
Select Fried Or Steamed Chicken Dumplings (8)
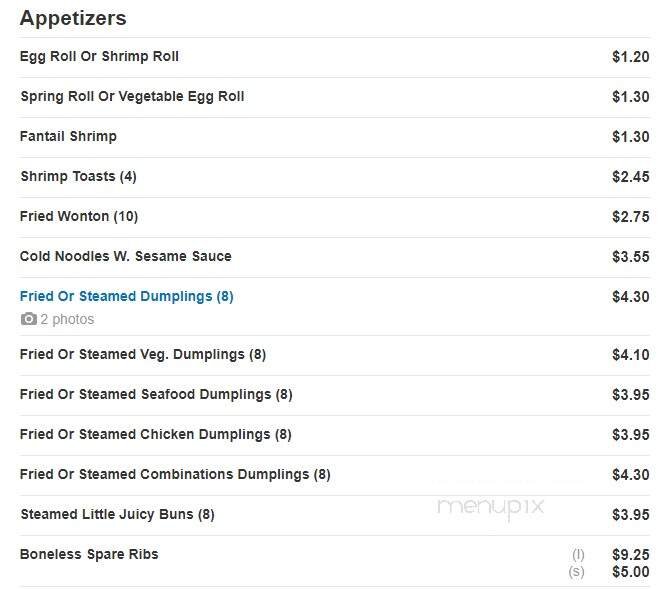point(155,434)
